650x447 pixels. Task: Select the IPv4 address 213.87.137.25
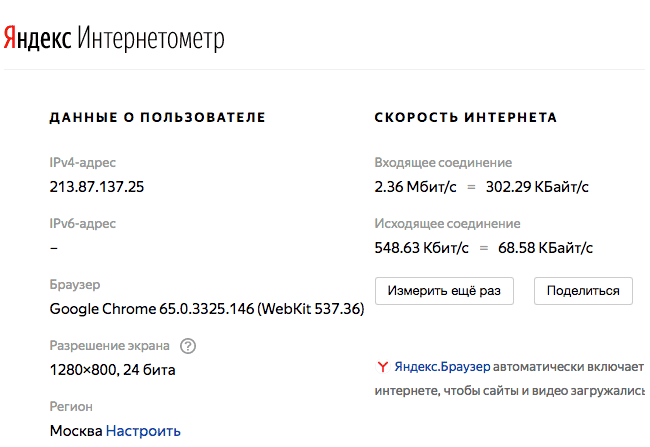(97, 187)
